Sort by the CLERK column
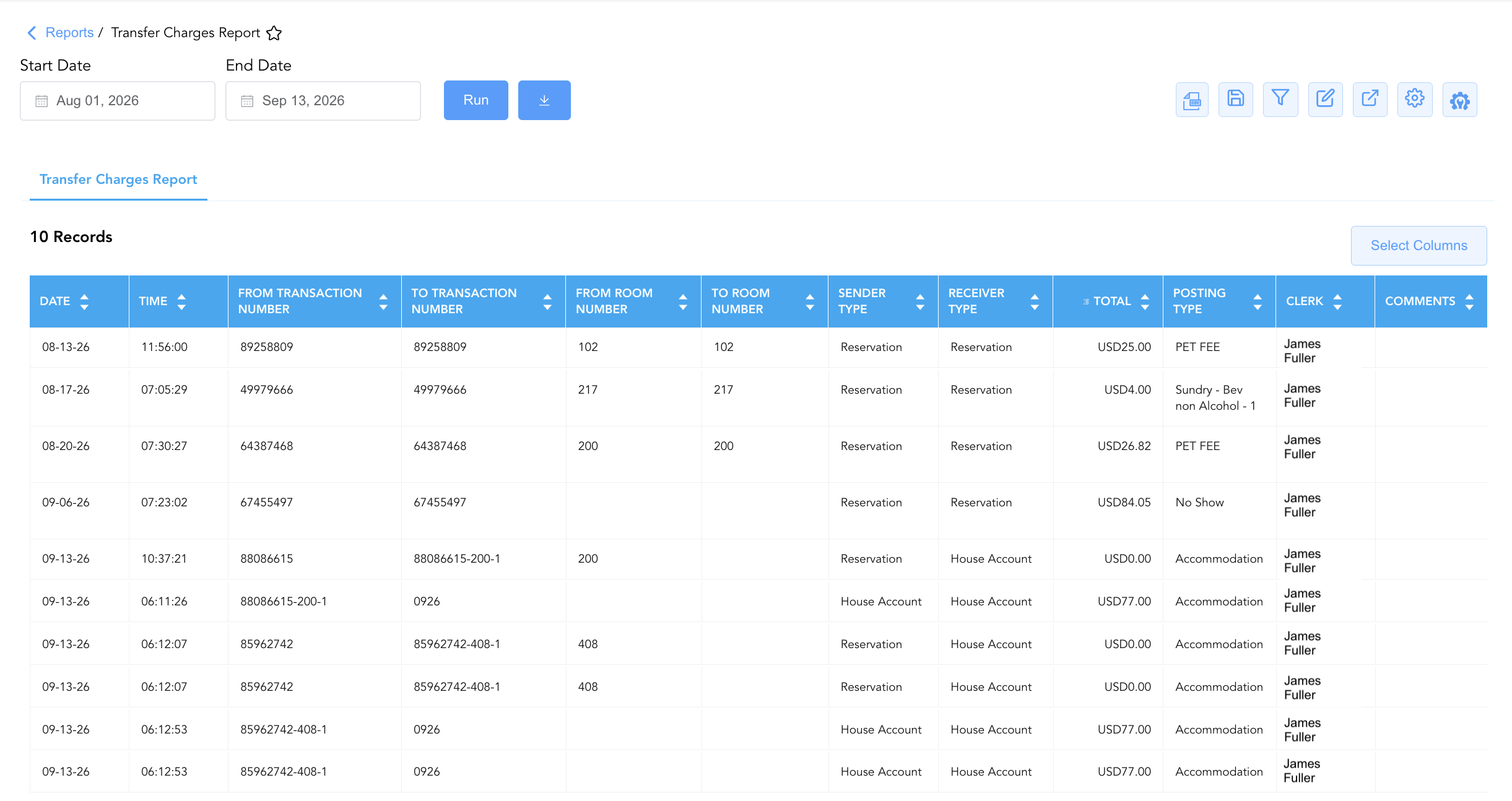Image resolution: width=1512 pixels, height=801 pixels. (1337, 301)
